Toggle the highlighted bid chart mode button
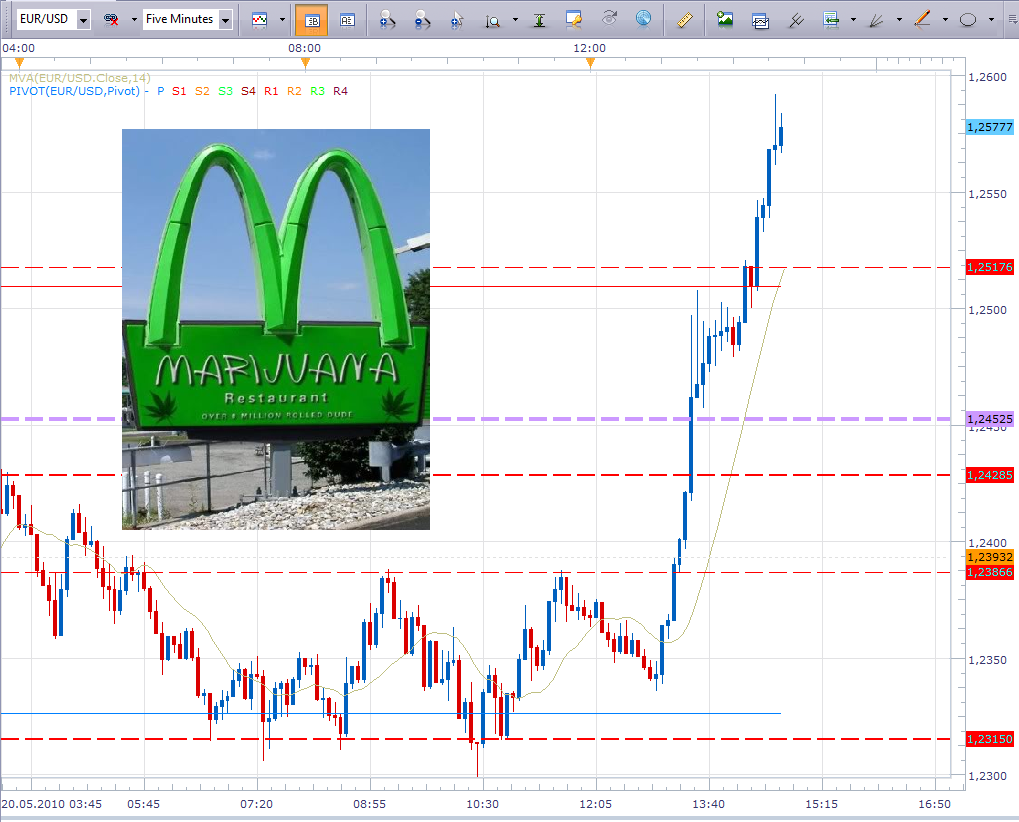This screenshot has width=1019, height=822. 311,19
